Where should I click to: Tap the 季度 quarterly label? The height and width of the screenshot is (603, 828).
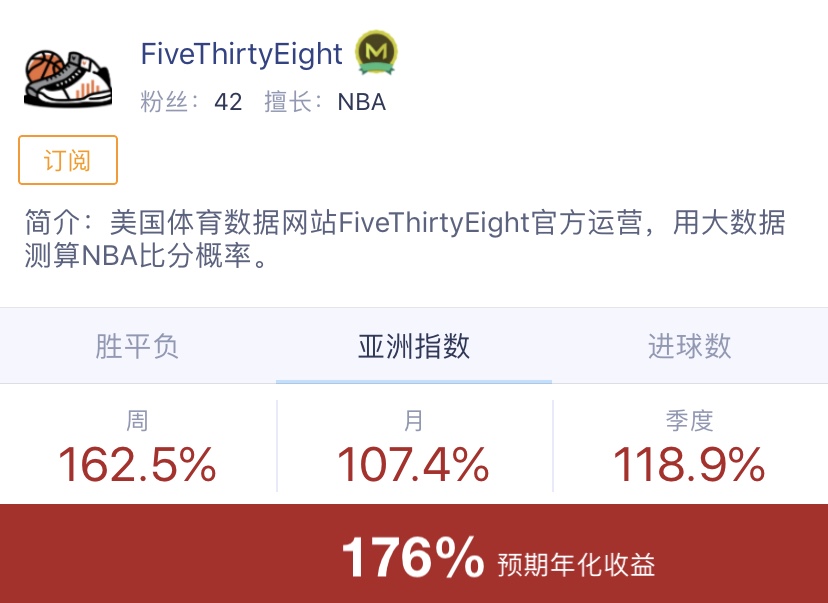tap(689, 421)
